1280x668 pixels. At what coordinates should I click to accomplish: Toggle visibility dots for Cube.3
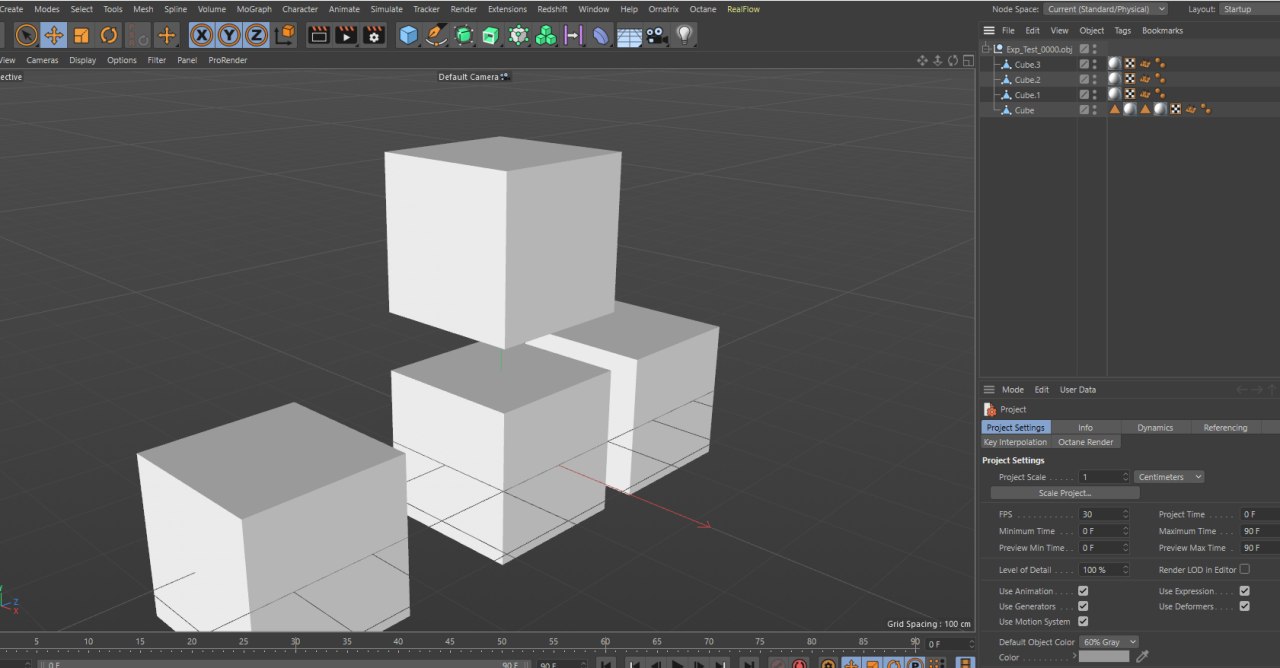[x=1095, y=64]
